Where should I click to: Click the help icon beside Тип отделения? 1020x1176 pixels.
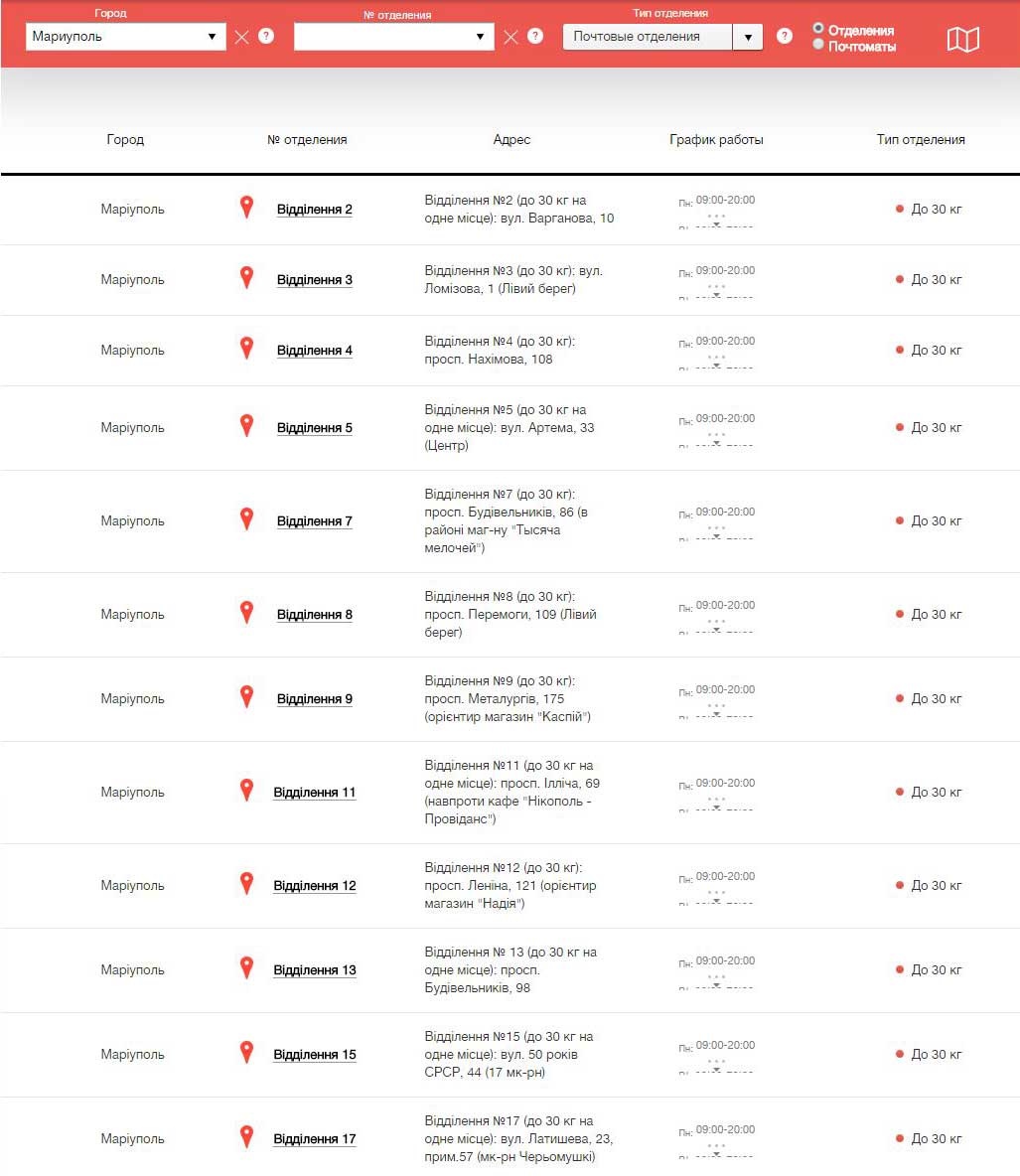(x=785, y=37)
